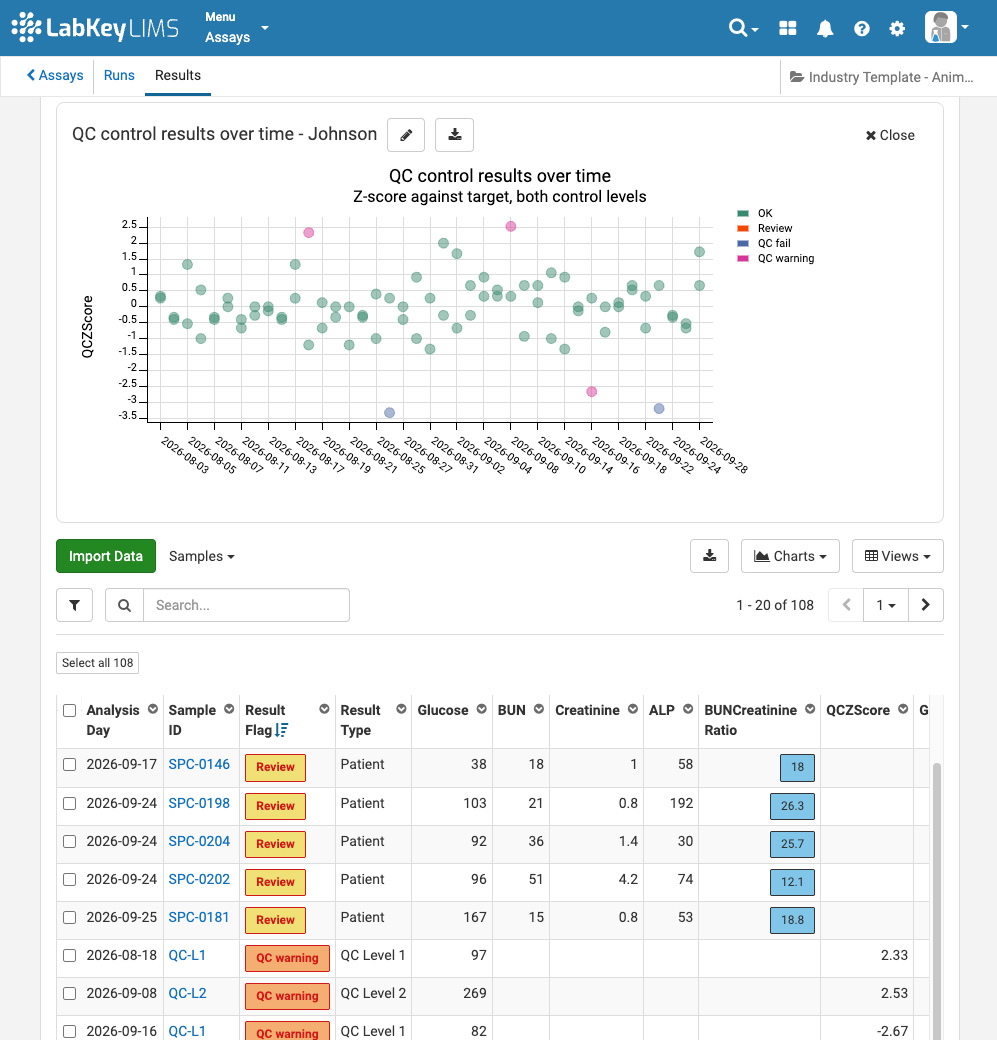Click the QC warning pink legend swatch
997x1040 pixels.
(743, 259)
